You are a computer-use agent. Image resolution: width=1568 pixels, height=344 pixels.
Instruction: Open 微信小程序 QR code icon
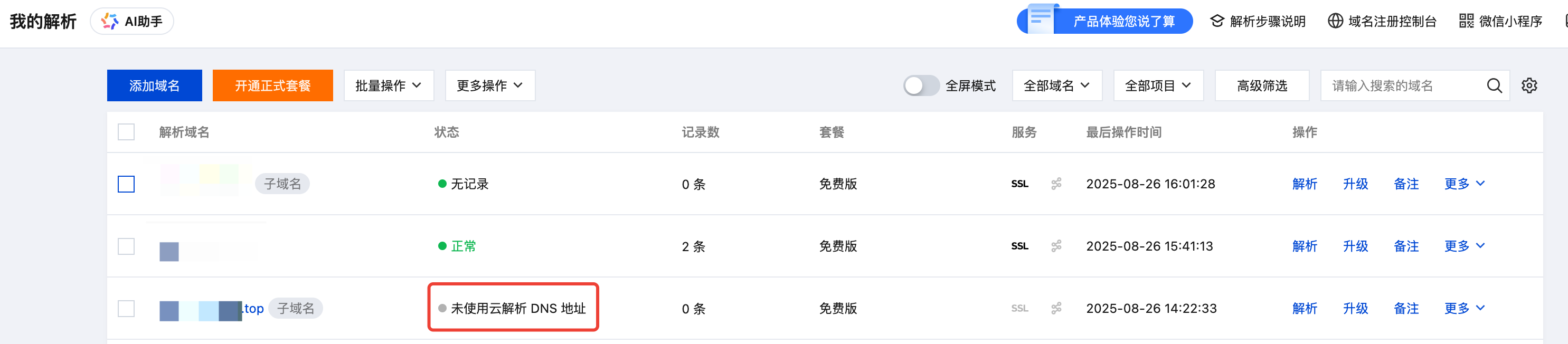pos(1466,21)
